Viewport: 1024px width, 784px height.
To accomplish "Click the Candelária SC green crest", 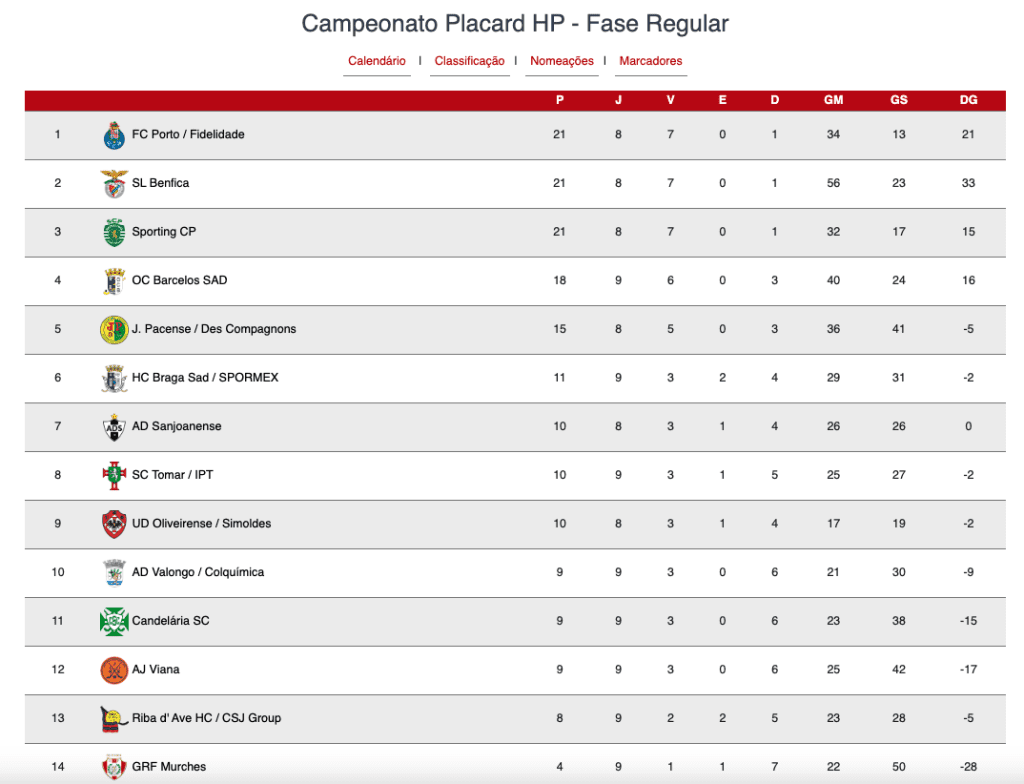I will (x=114, y=621).
